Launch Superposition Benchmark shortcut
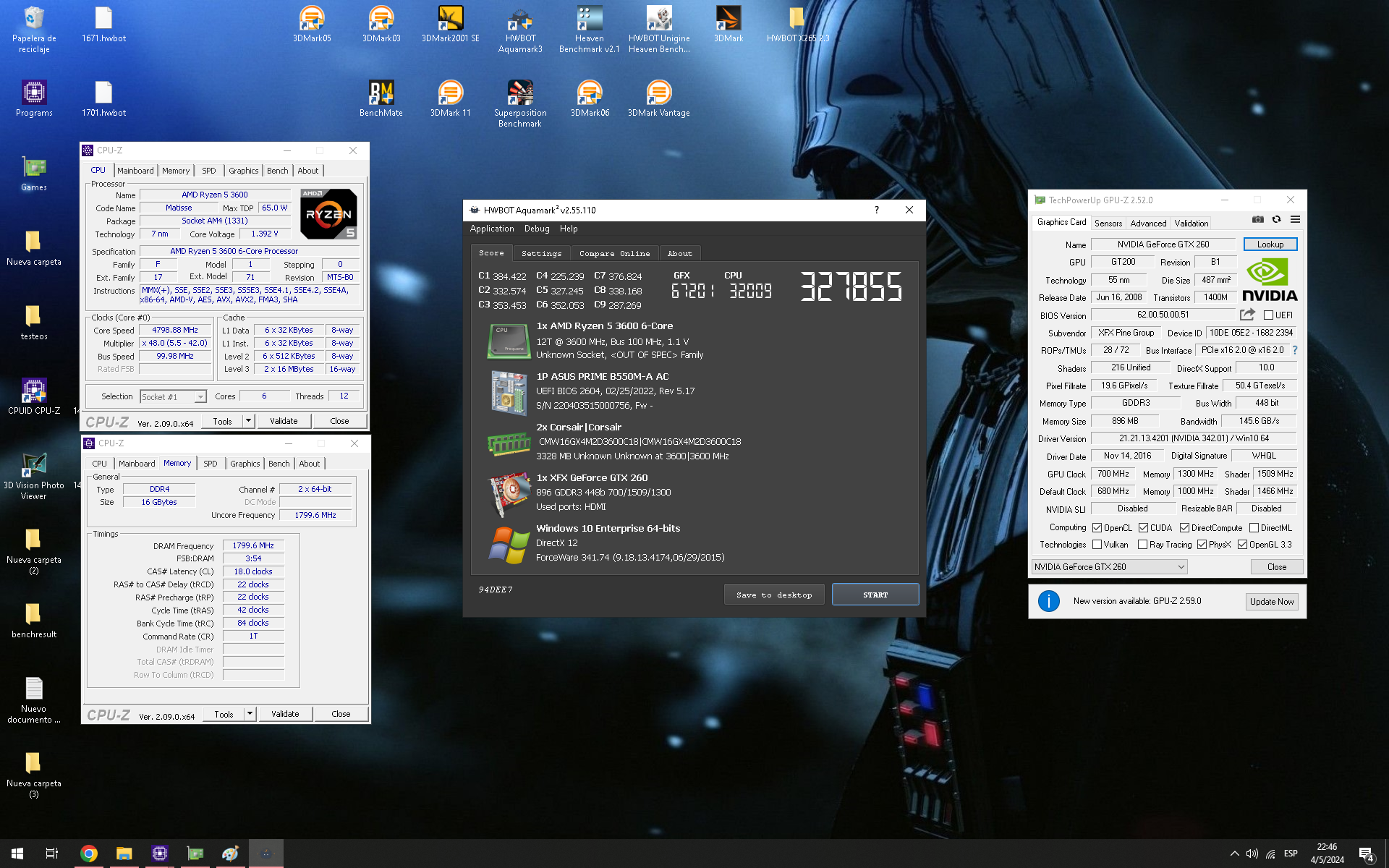The height and width of the screenshot is (868, 1389). click(x=520, y=103)
